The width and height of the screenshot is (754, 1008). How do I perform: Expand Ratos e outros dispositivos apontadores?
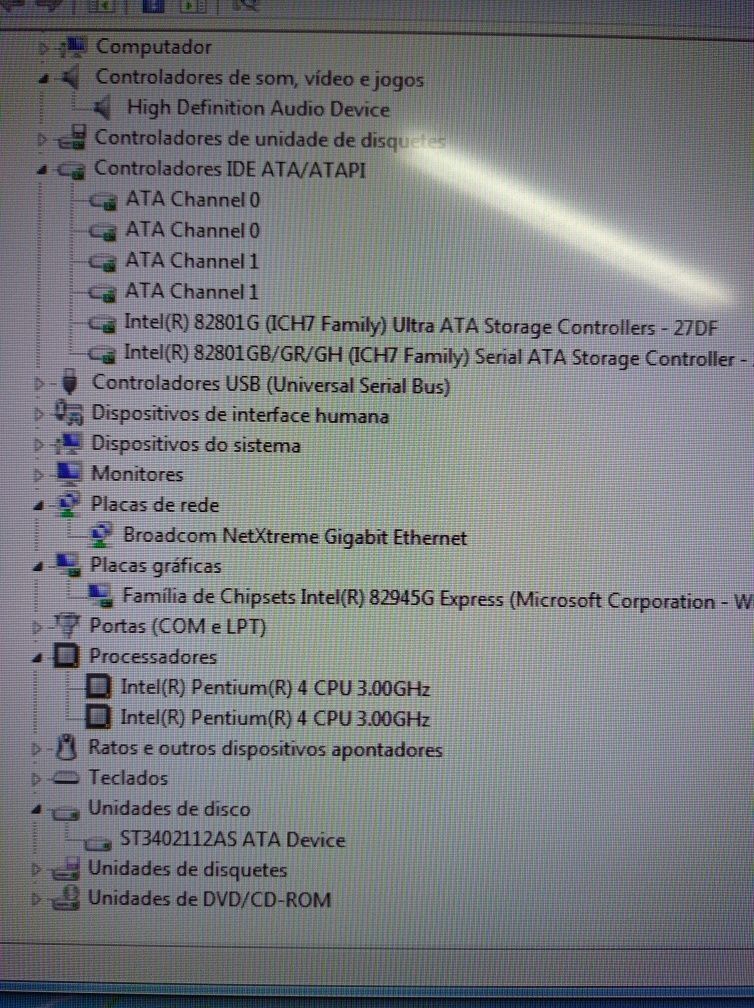click(x=37, y=748)
